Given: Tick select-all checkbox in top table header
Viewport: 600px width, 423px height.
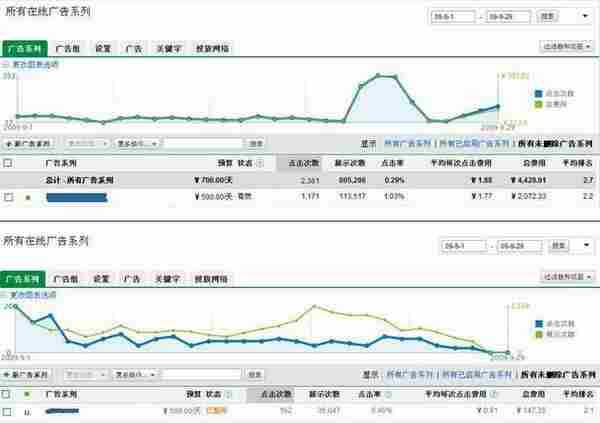Looking at the screenshot, I should [8, 162].
